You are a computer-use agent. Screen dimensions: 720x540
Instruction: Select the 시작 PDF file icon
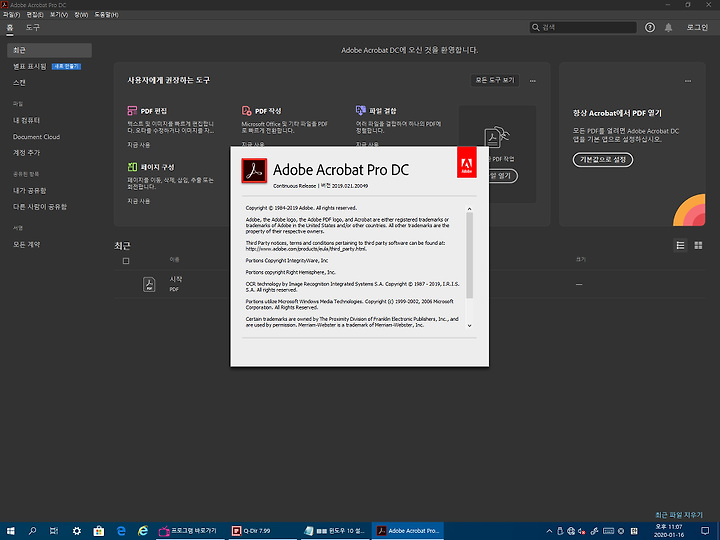[149, 284]
